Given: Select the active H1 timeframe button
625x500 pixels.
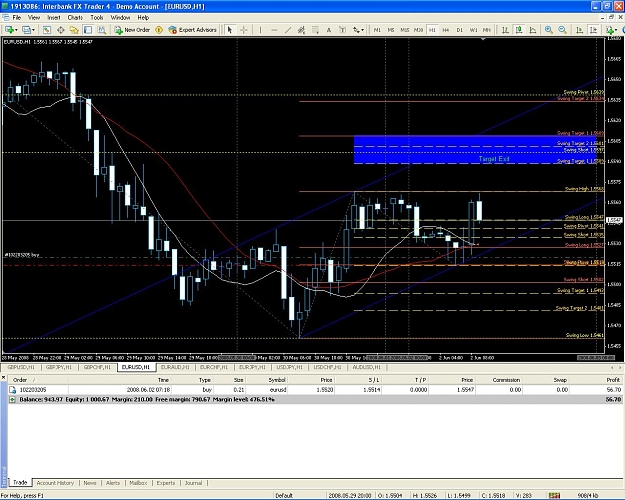Looking at the screenshot, I should pos(432,30).
